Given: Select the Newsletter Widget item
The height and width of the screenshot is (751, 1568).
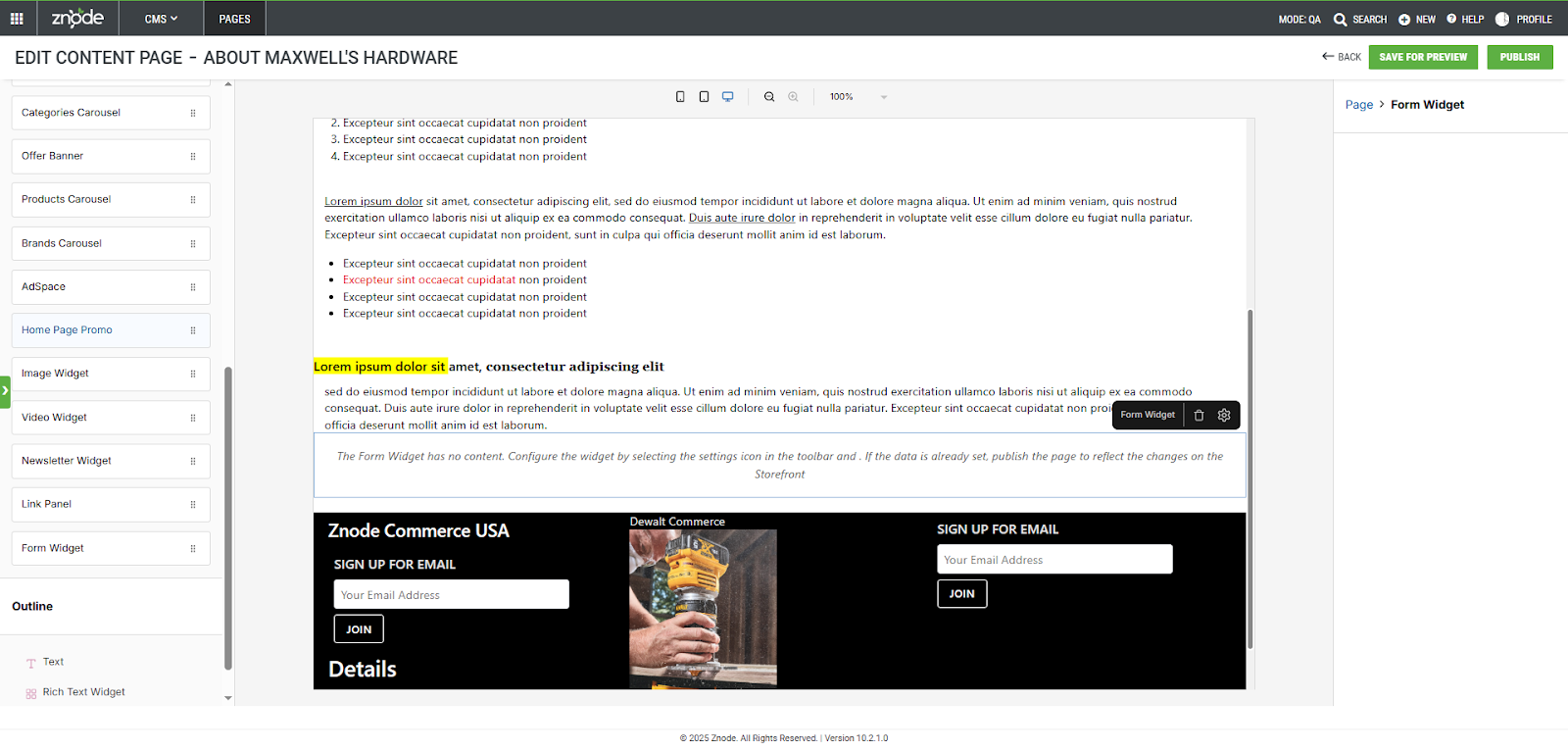Looking at the screenshot, I should 111,461.
